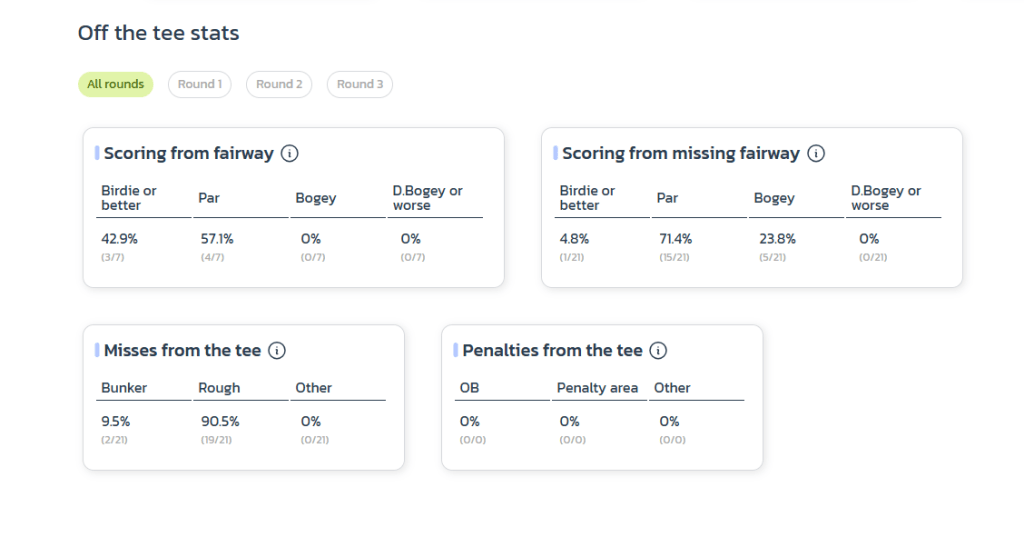Click the Off the tee stats heading
Image resolution: width=1024 pixels, height=537 pixels.
click(x=158, y=33)
